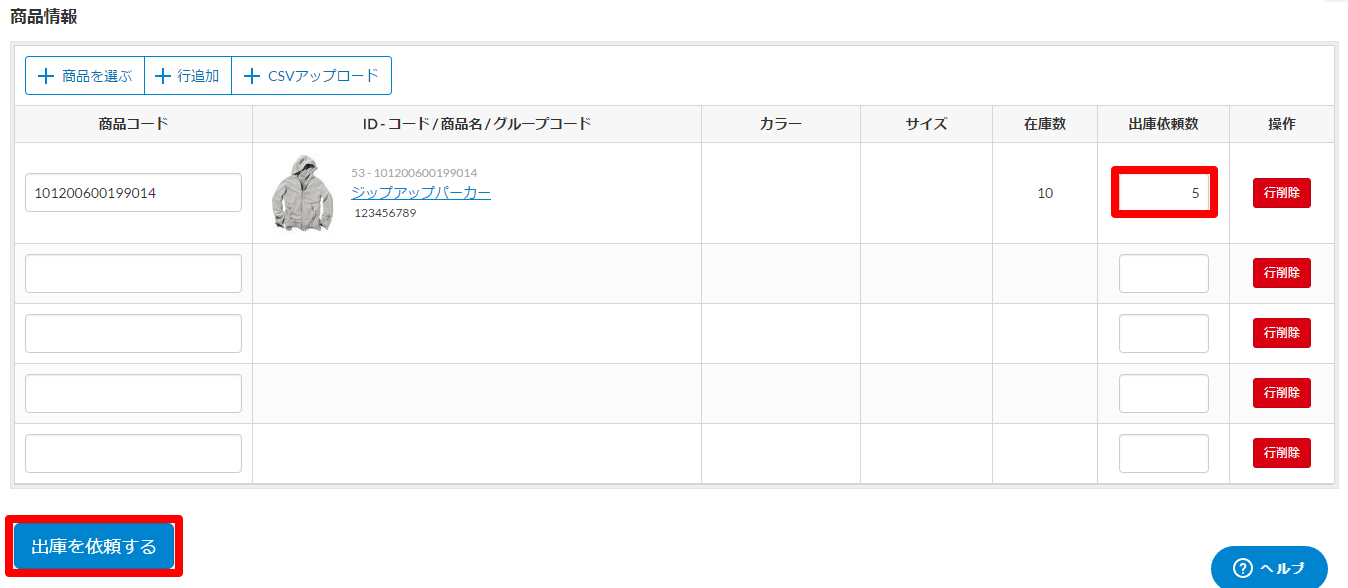Delete the fifth row with 行削除
Screen dimensions: 1348x588
pyautogui.click(x=1281, y=453)
